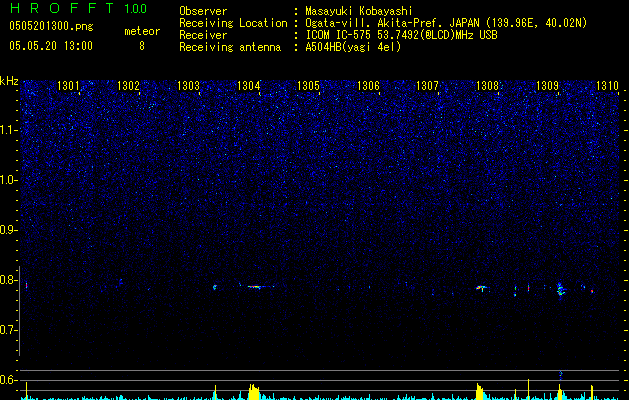Click the 1309 time marker
The width and height of the screenshot is (629, 400).
[x=547, y=86]
